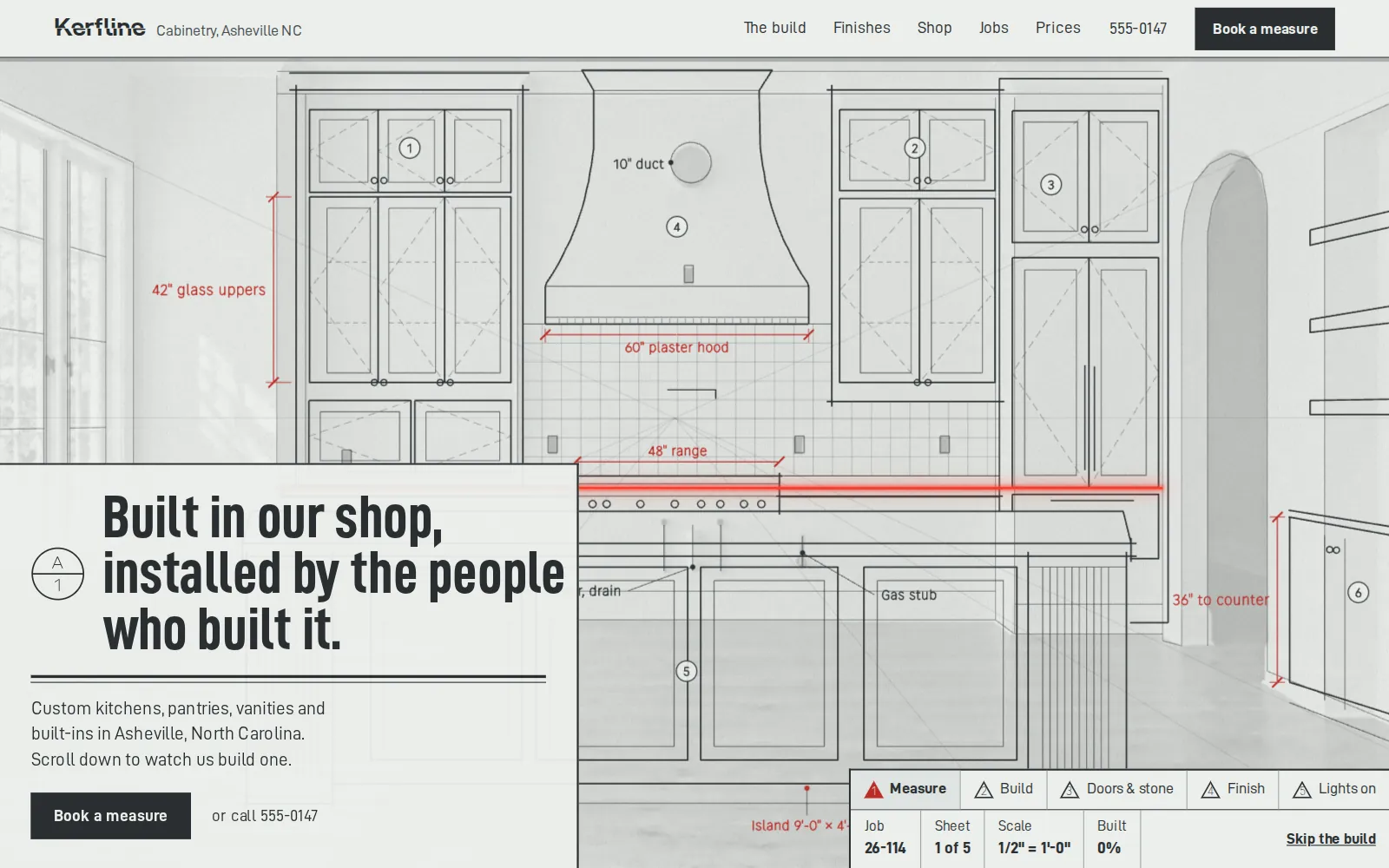This screenshot has width=1389, height=868.
Task: Click the 555-0147 phone link in header
Action: (1137, 29)
